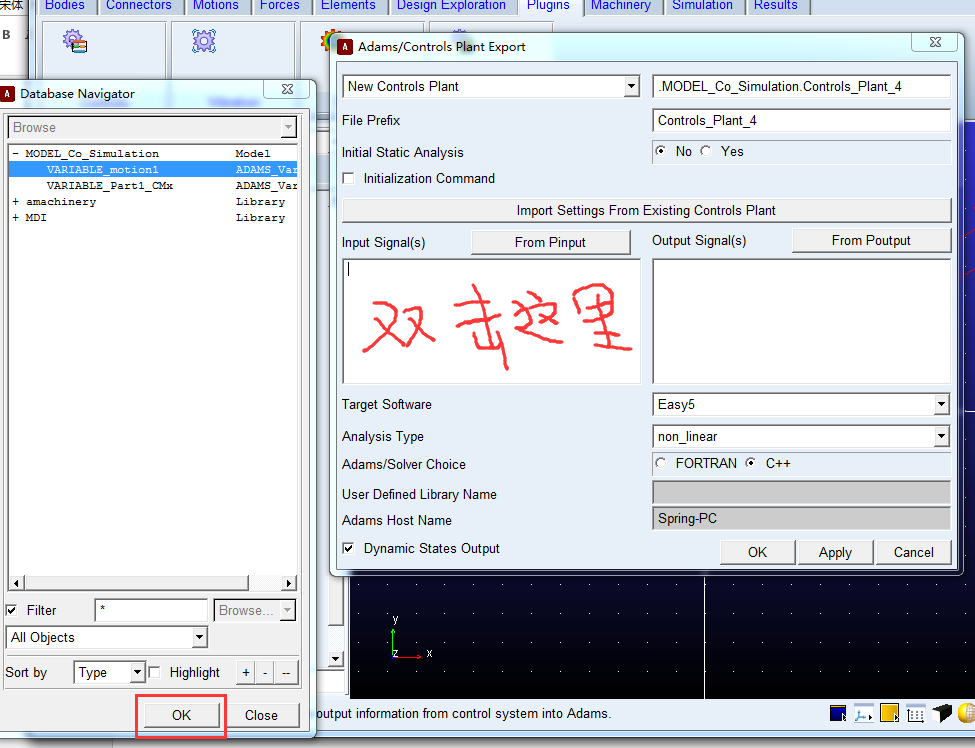Click the background color icon in status bar
Image resolution: width=975 pixels, height=748 pixels.
pyautogui.click(x=838, y=713)
